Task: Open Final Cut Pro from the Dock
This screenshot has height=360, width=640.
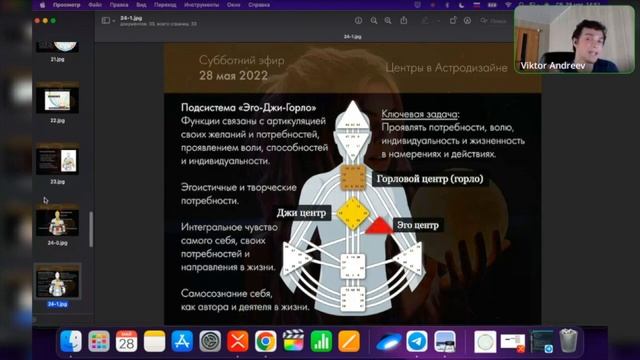Action: (293, 341)
